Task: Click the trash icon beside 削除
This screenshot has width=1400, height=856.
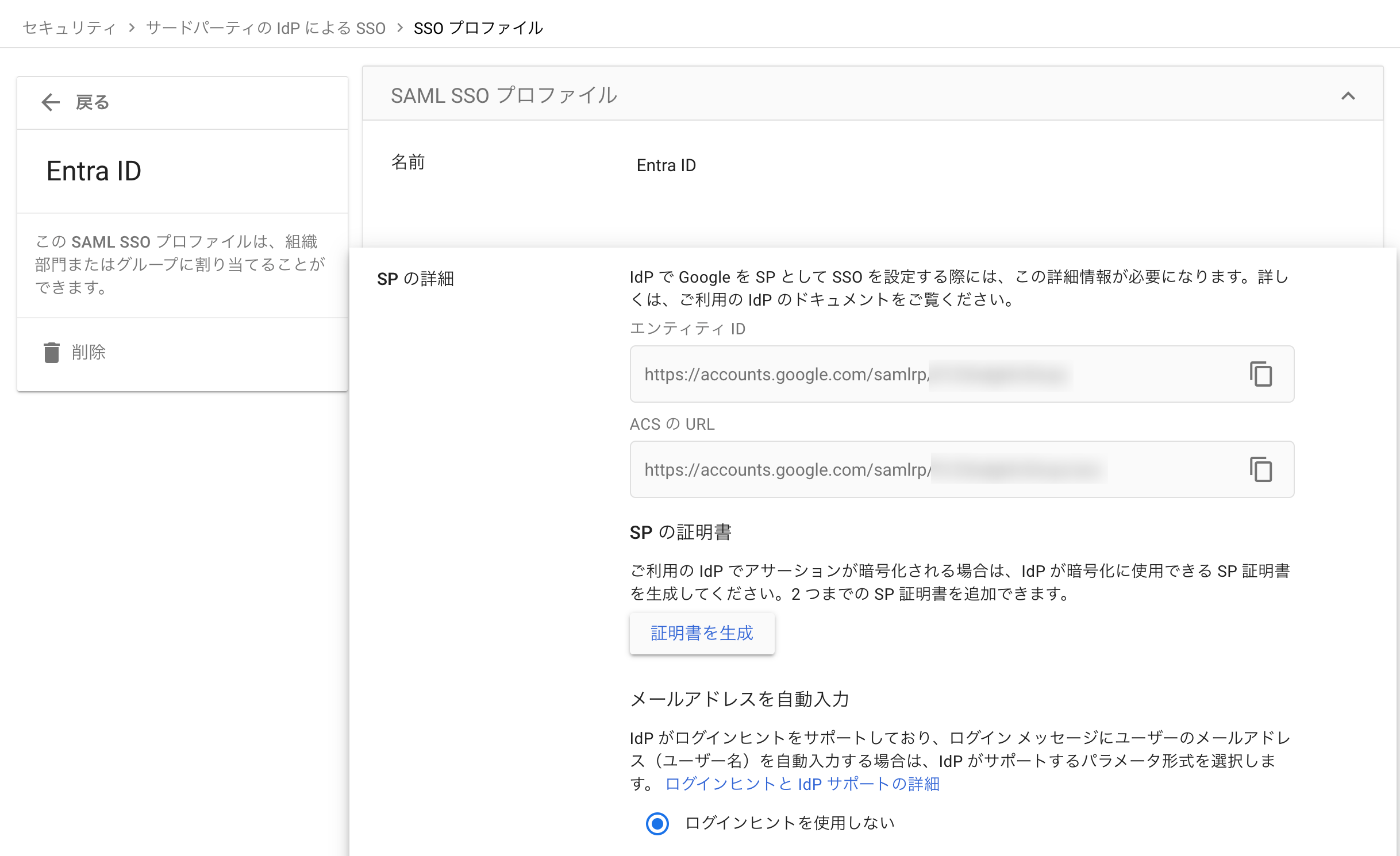Action: (x=51, y=353)
